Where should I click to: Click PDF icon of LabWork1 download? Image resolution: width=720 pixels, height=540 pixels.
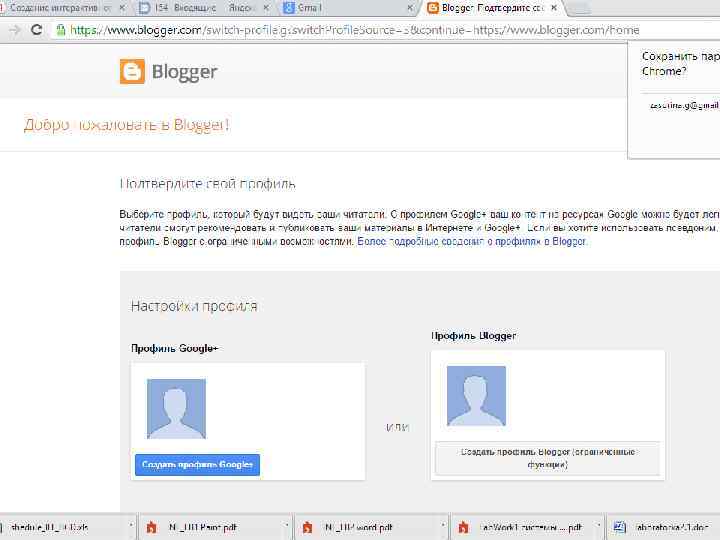coord(463,527)
